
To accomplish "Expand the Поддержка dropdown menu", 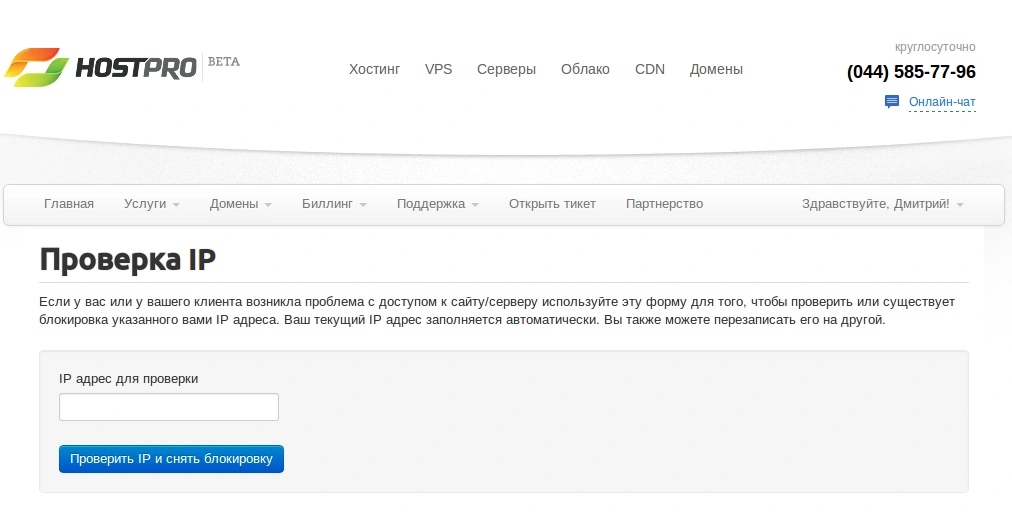I will click(438, 204).
